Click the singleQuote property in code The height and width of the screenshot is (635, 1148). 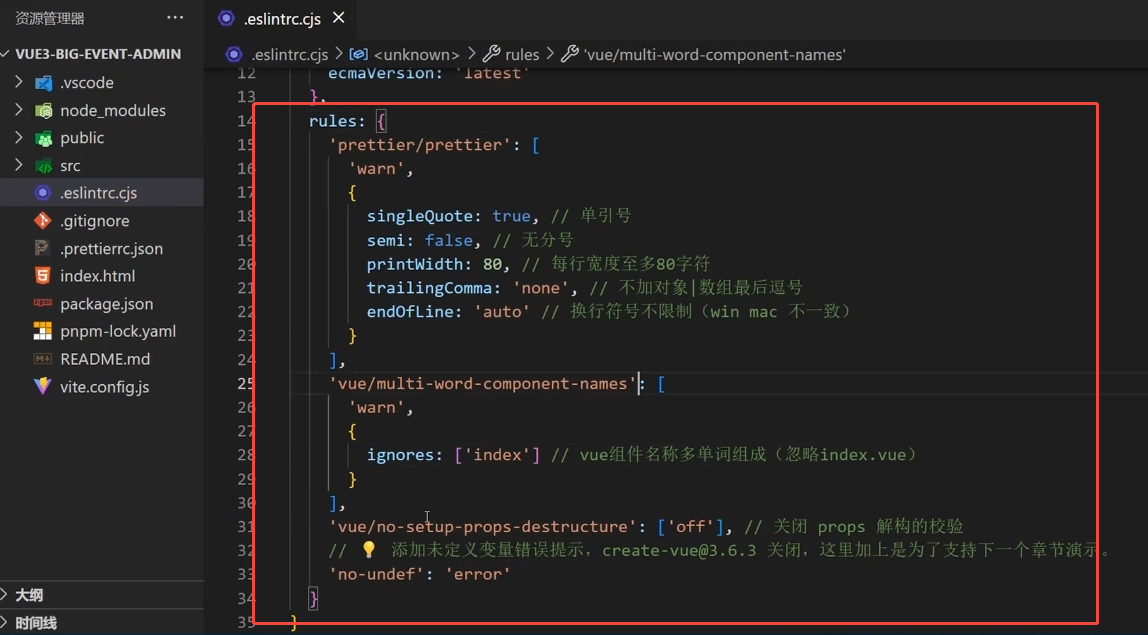(x=420, y=216)
